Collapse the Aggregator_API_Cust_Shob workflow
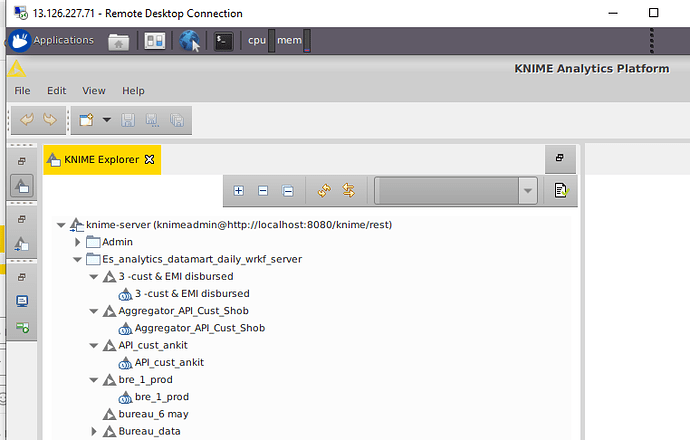The image size is (690, 440). coord(94,311)
